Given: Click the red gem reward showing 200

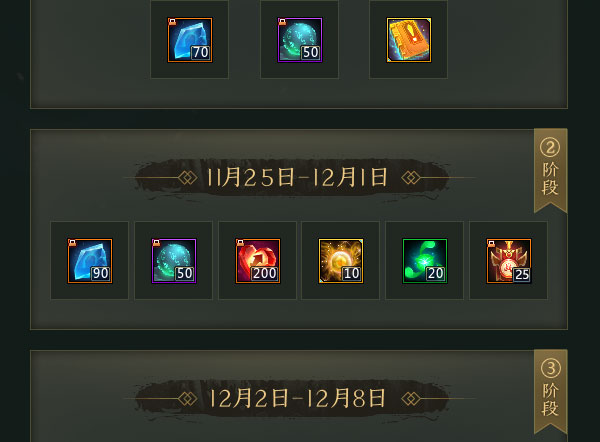Looking at the screenshot, I should (x=258, y=261).
